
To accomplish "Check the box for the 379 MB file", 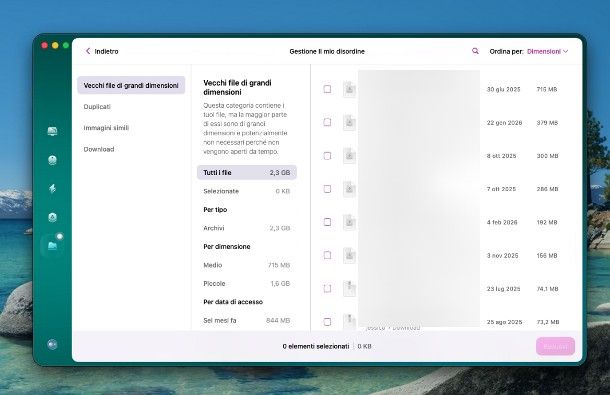I will click(327, 122).
